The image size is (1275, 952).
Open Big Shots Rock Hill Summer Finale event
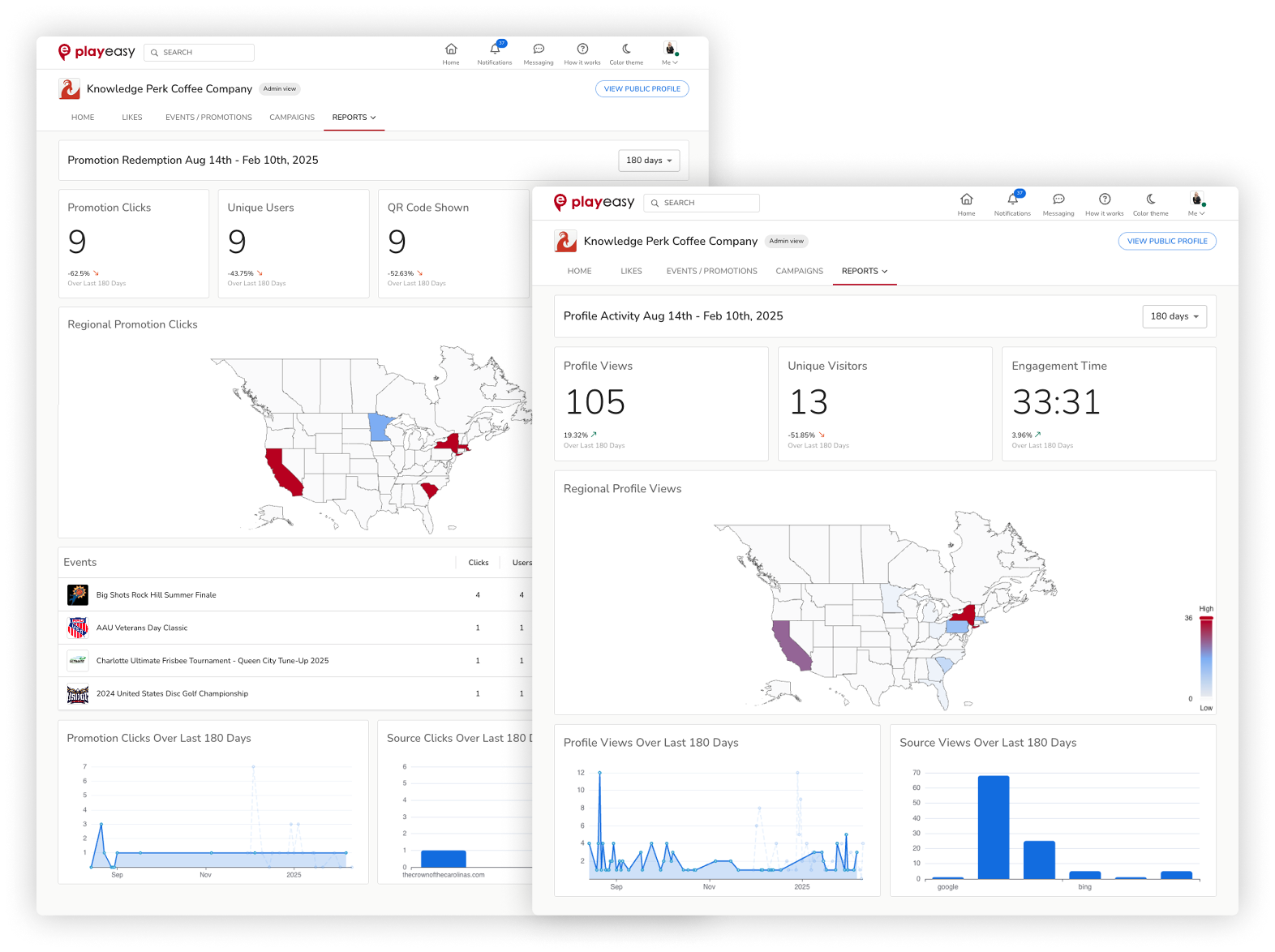pos(157,595)
